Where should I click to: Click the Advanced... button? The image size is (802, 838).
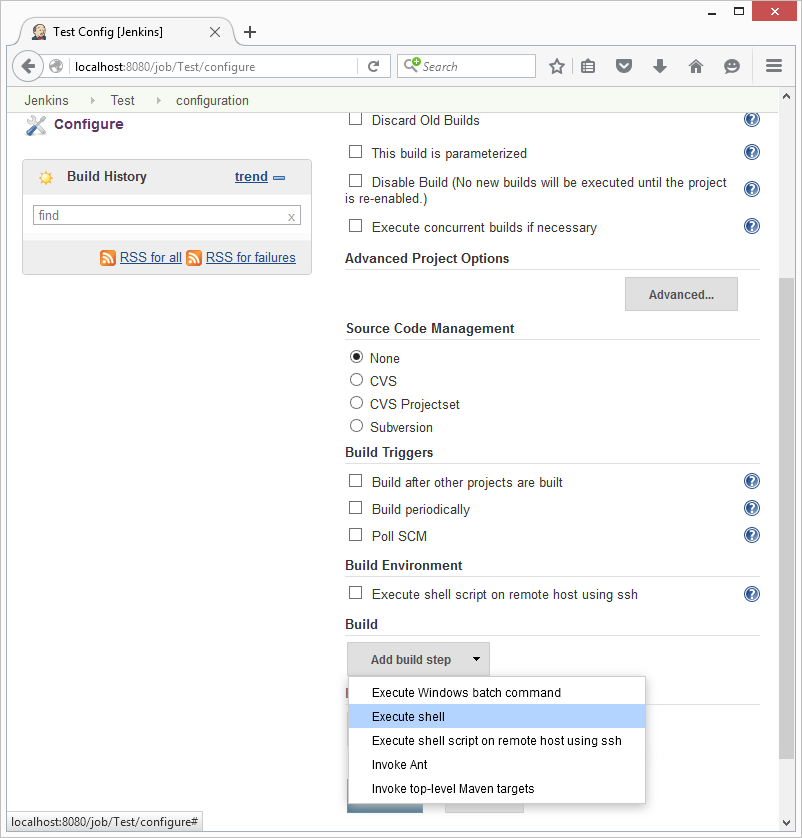(x=681, y=294)
